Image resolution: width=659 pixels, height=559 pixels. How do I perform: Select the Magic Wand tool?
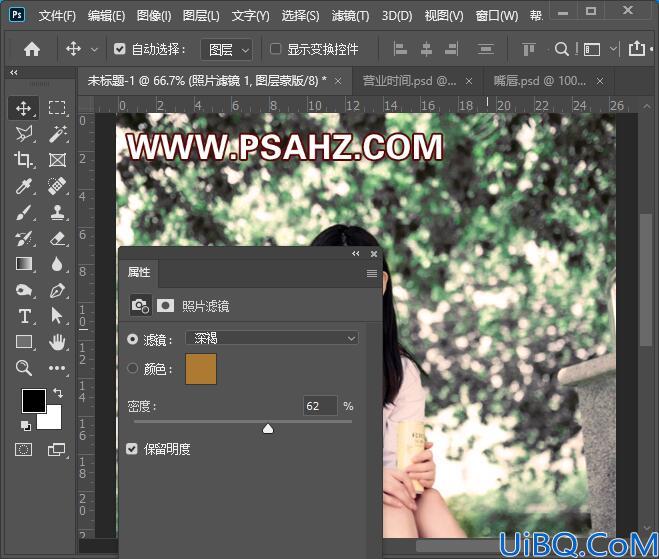click(57, 134)
